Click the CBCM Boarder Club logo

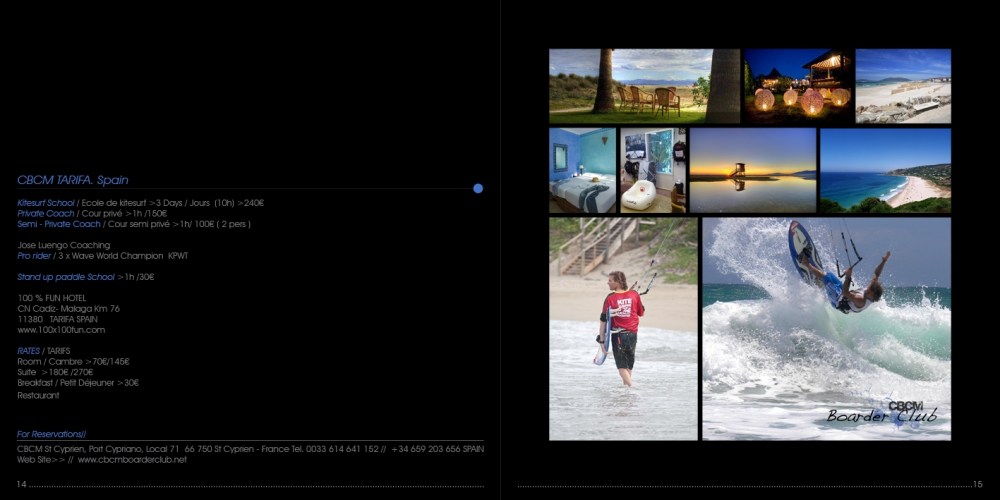pyautogui.click(x=882, y=412)
